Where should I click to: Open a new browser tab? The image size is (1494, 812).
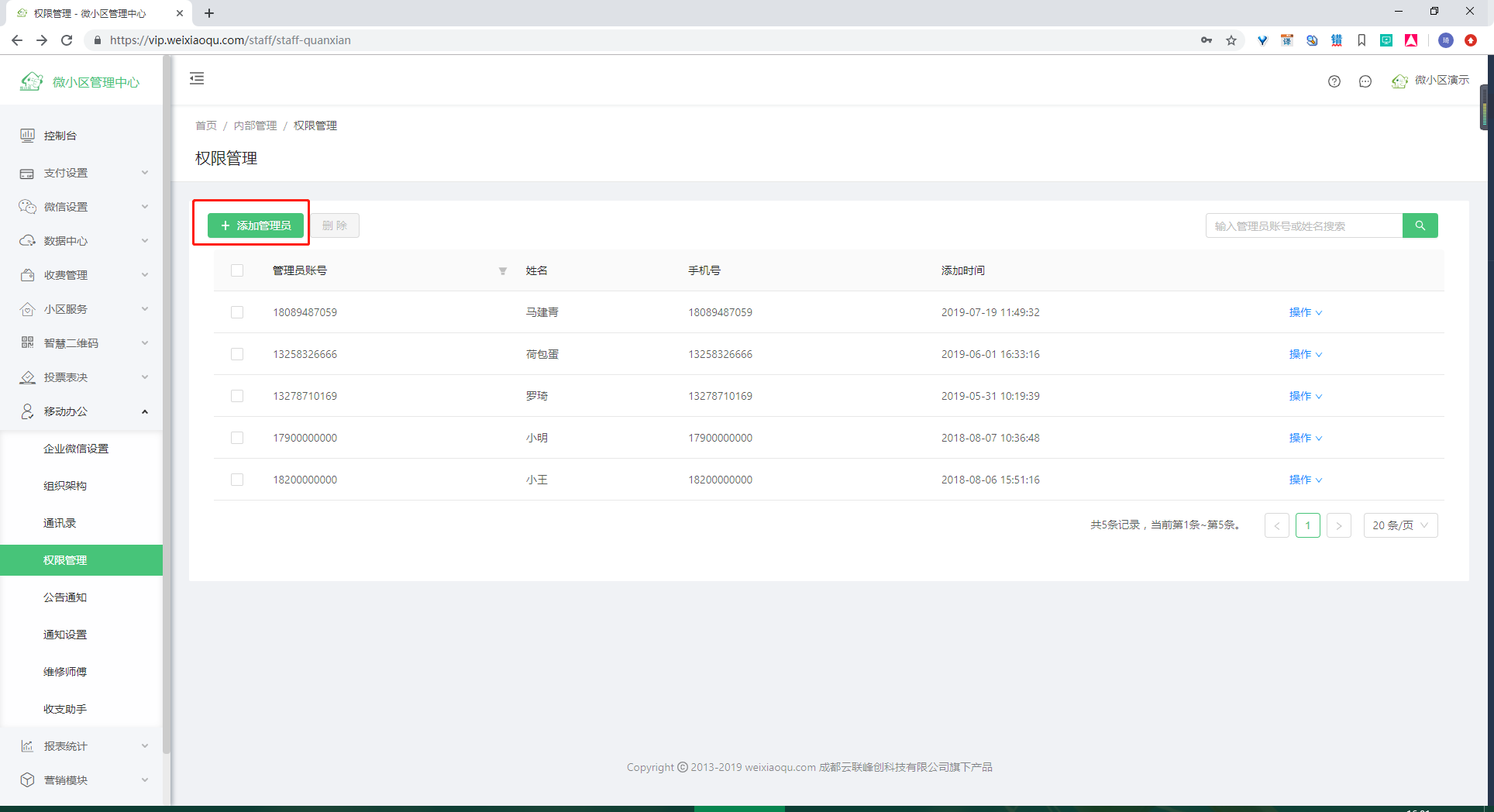point(209,13)
